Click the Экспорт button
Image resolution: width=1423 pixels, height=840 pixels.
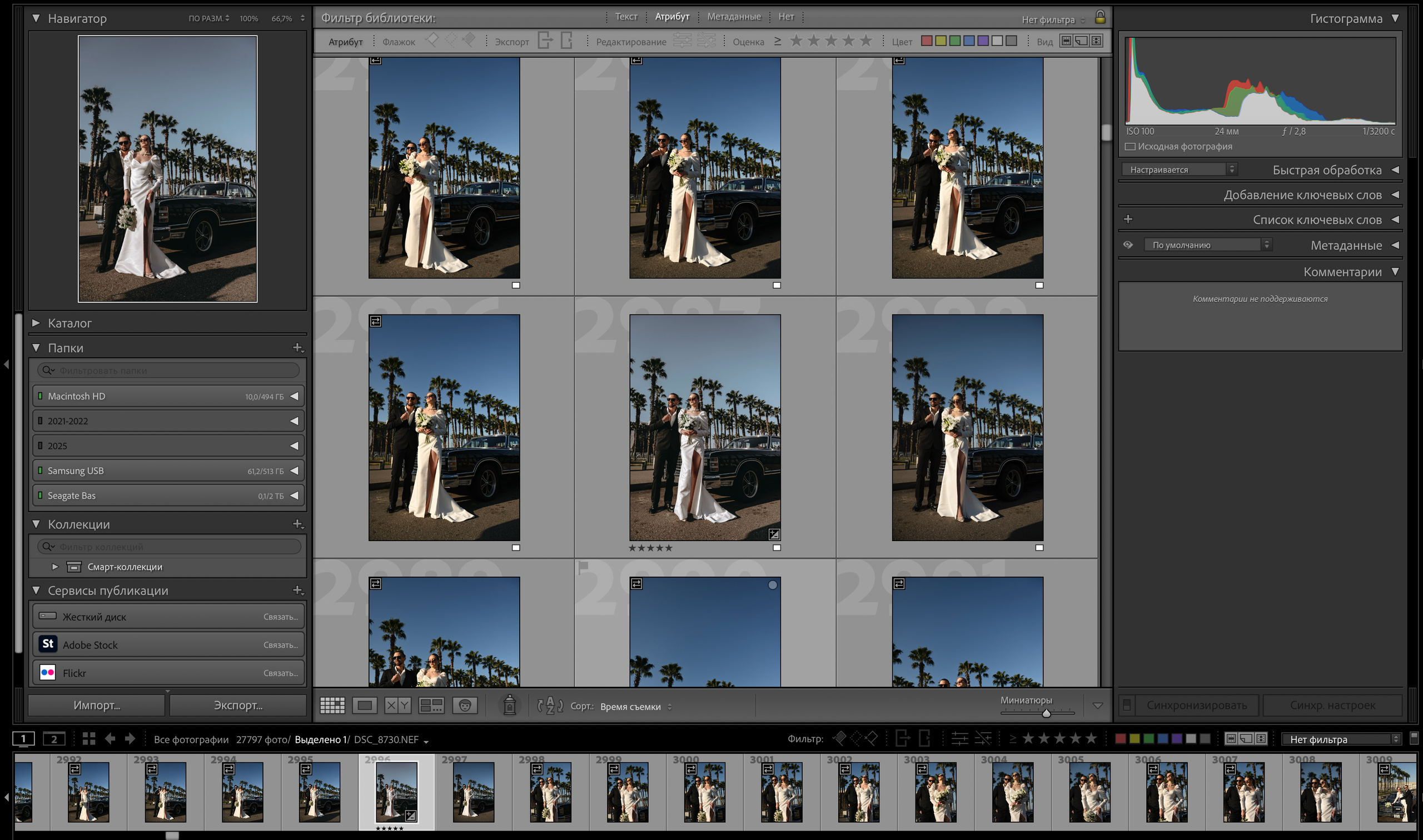pos(238,706)
